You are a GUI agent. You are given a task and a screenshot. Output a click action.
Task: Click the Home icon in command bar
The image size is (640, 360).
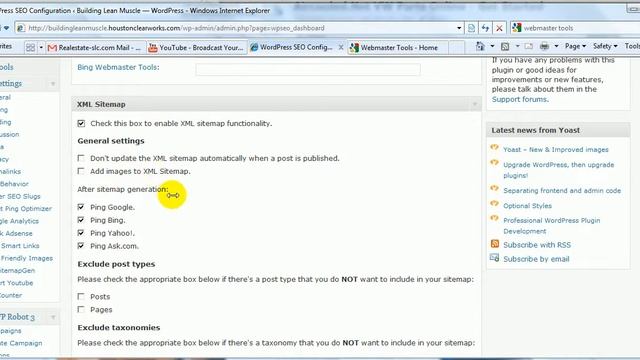480,47
